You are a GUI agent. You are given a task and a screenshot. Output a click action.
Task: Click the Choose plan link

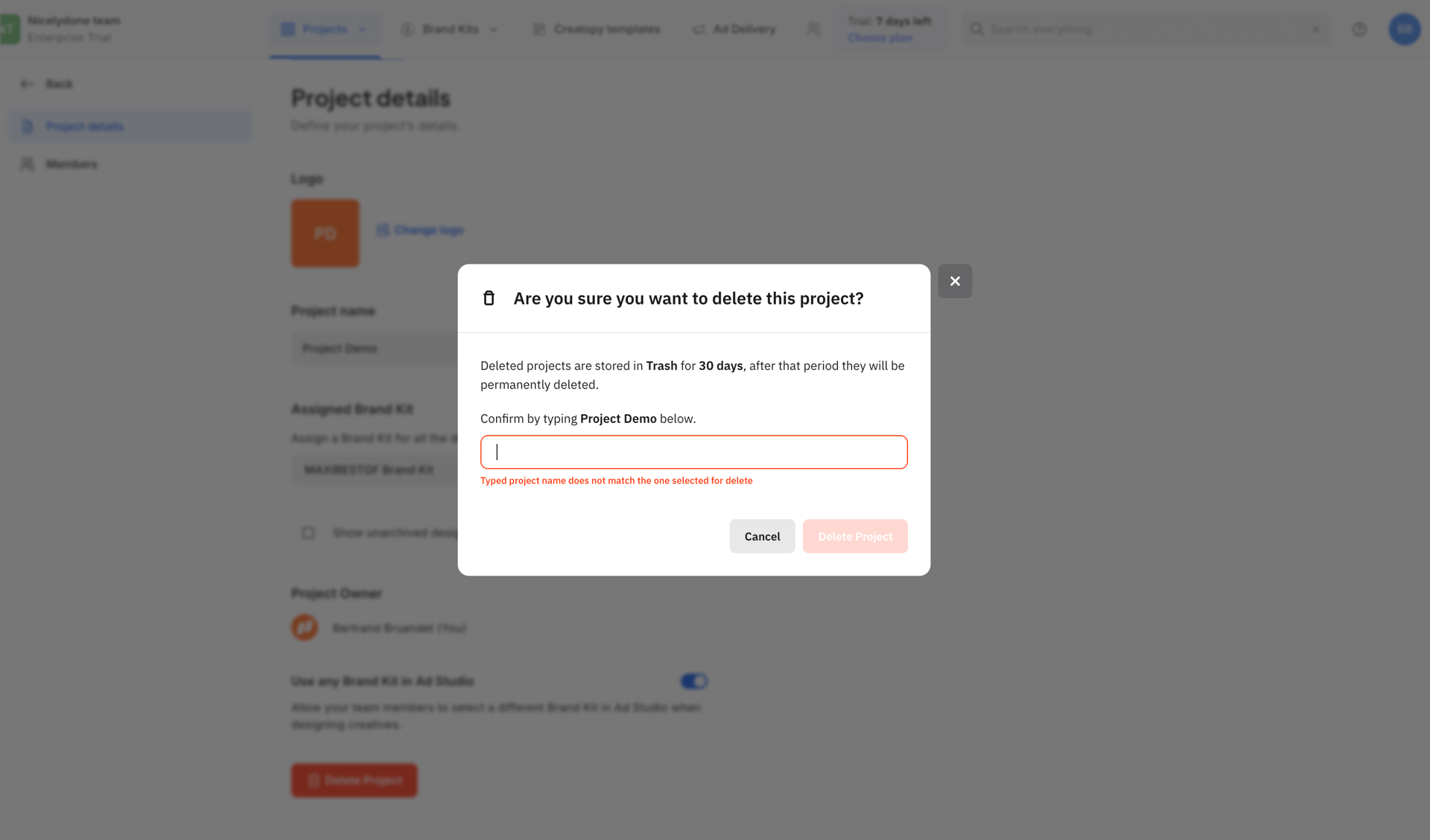pyautogui.click(x=880, y=38)
